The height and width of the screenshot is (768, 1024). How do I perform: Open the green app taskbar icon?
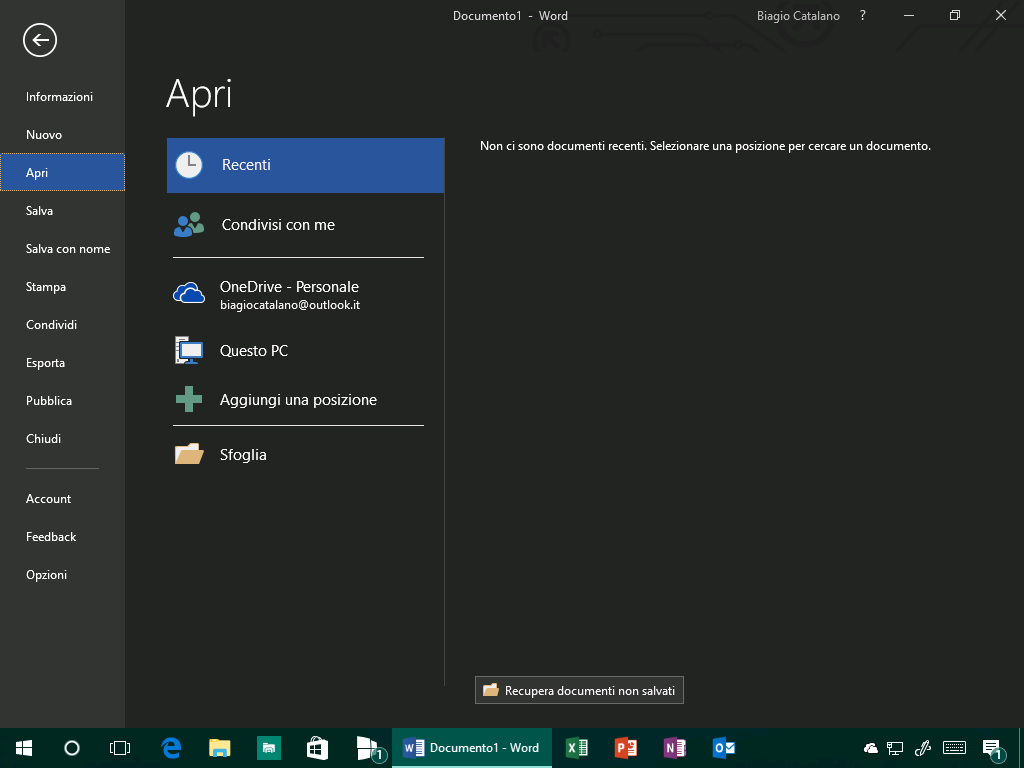click(x=268, y=748)
